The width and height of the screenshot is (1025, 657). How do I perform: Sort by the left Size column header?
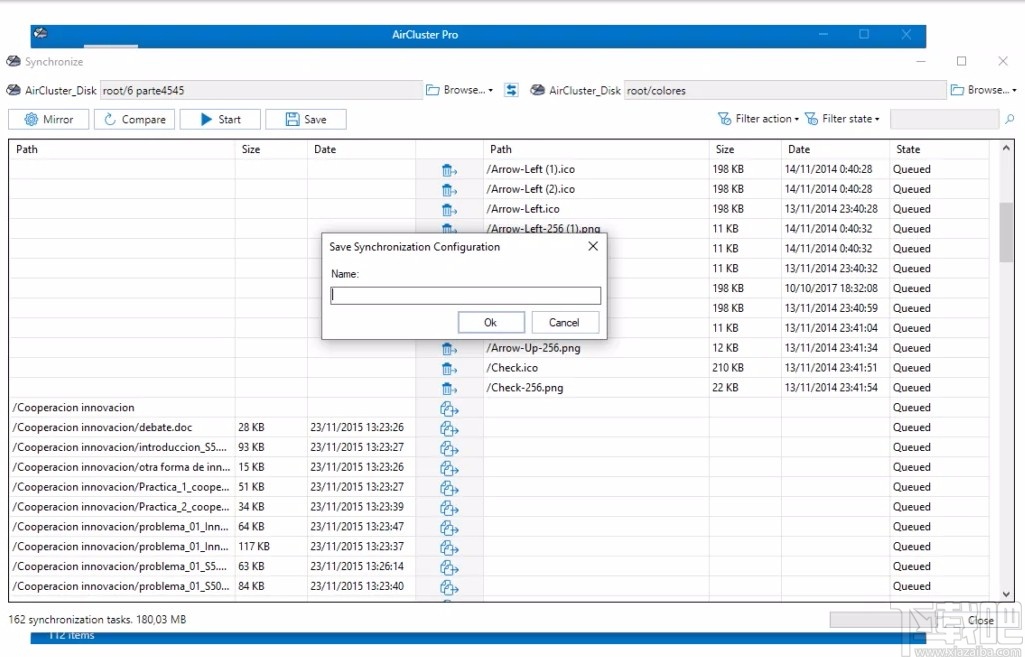[271, 149]
